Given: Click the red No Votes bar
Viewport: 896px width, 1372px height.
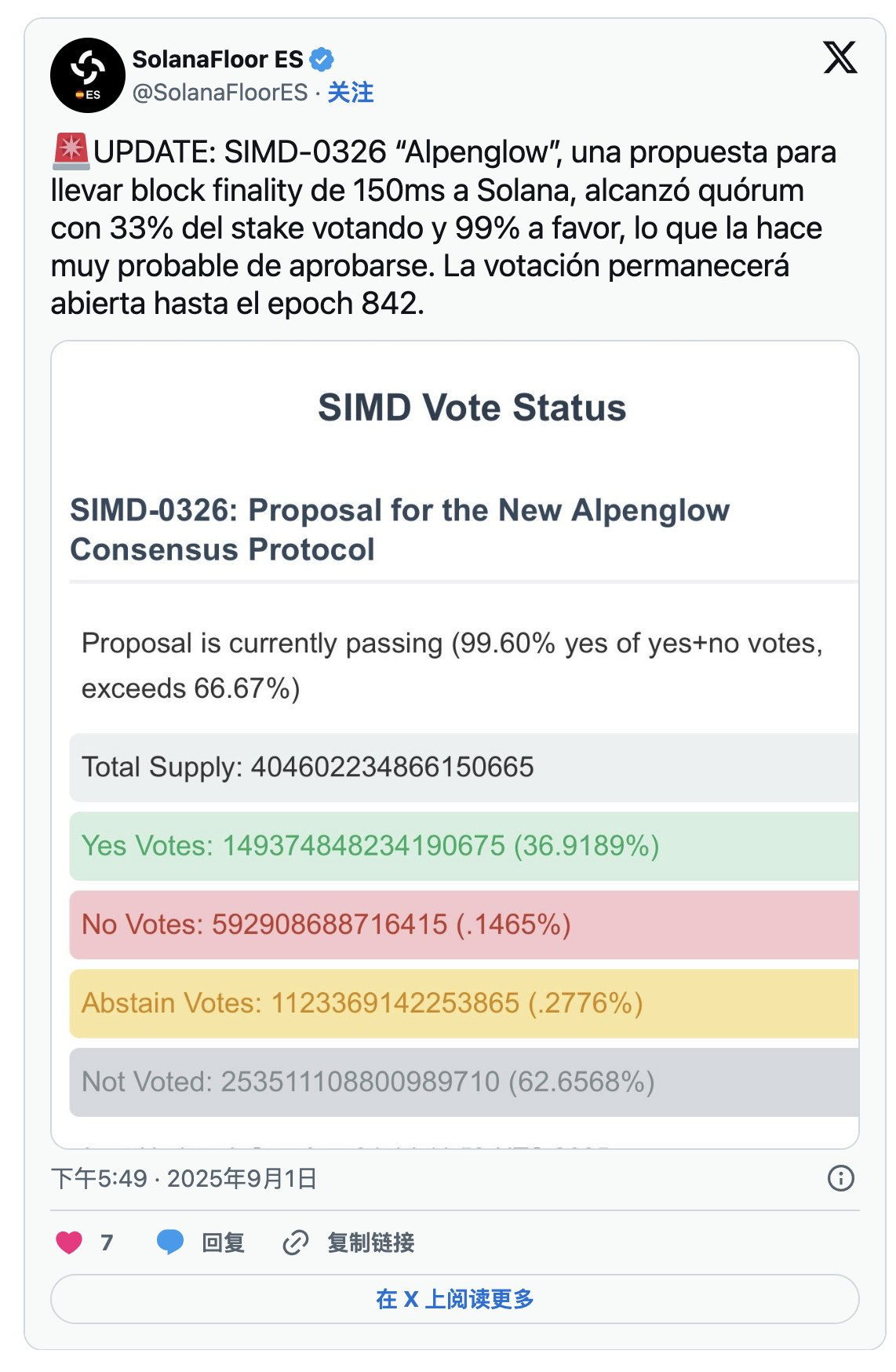Looking at the screenshot, I should pyautogui.click(x=463, y=925).
